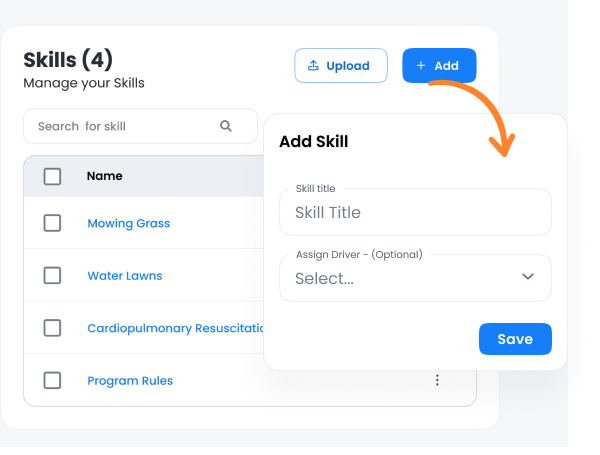Focus the Skill Title input field
Screen dimensions: 600x455
coord(415,212)
